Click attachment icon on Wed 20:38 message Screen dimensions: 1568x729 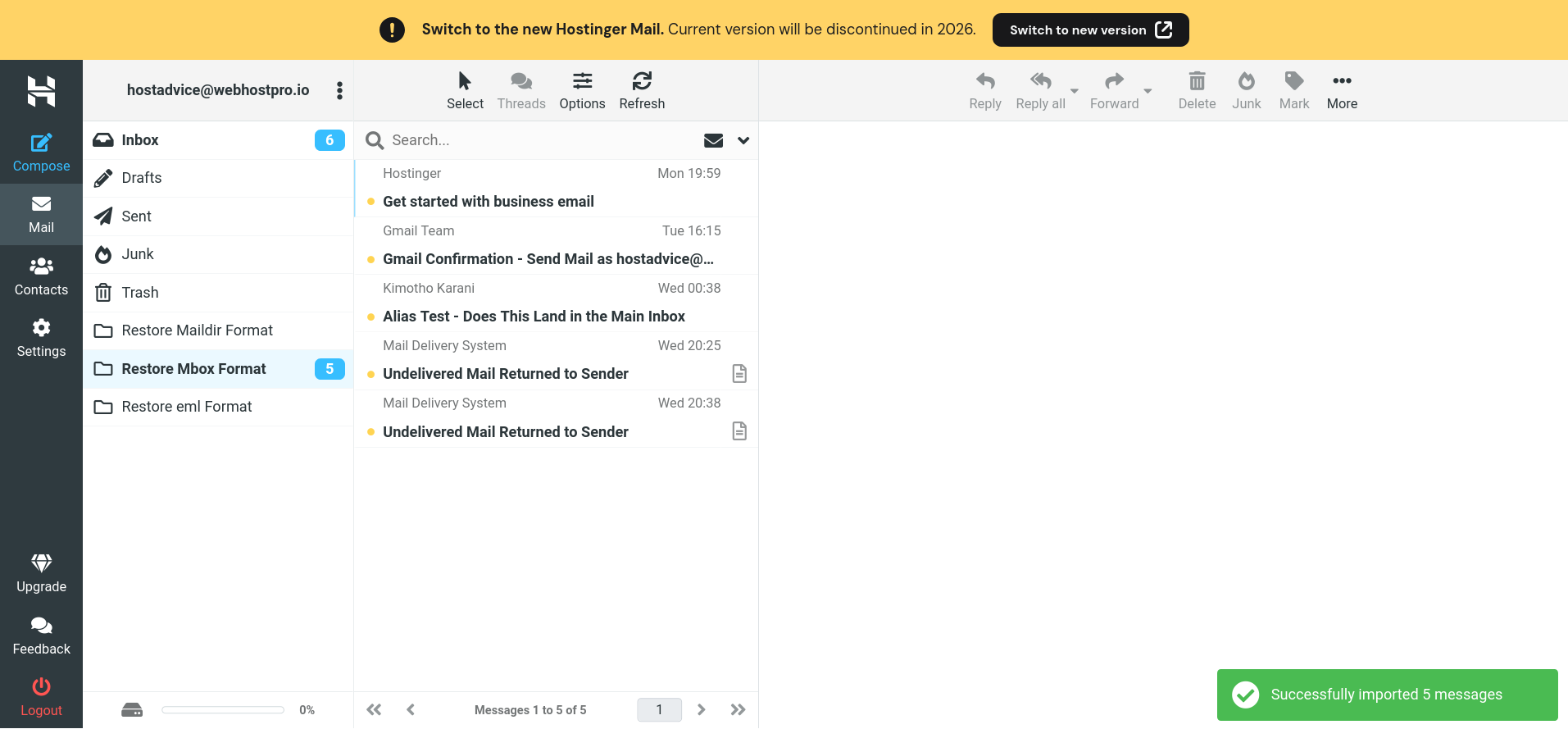coord(739,431)
